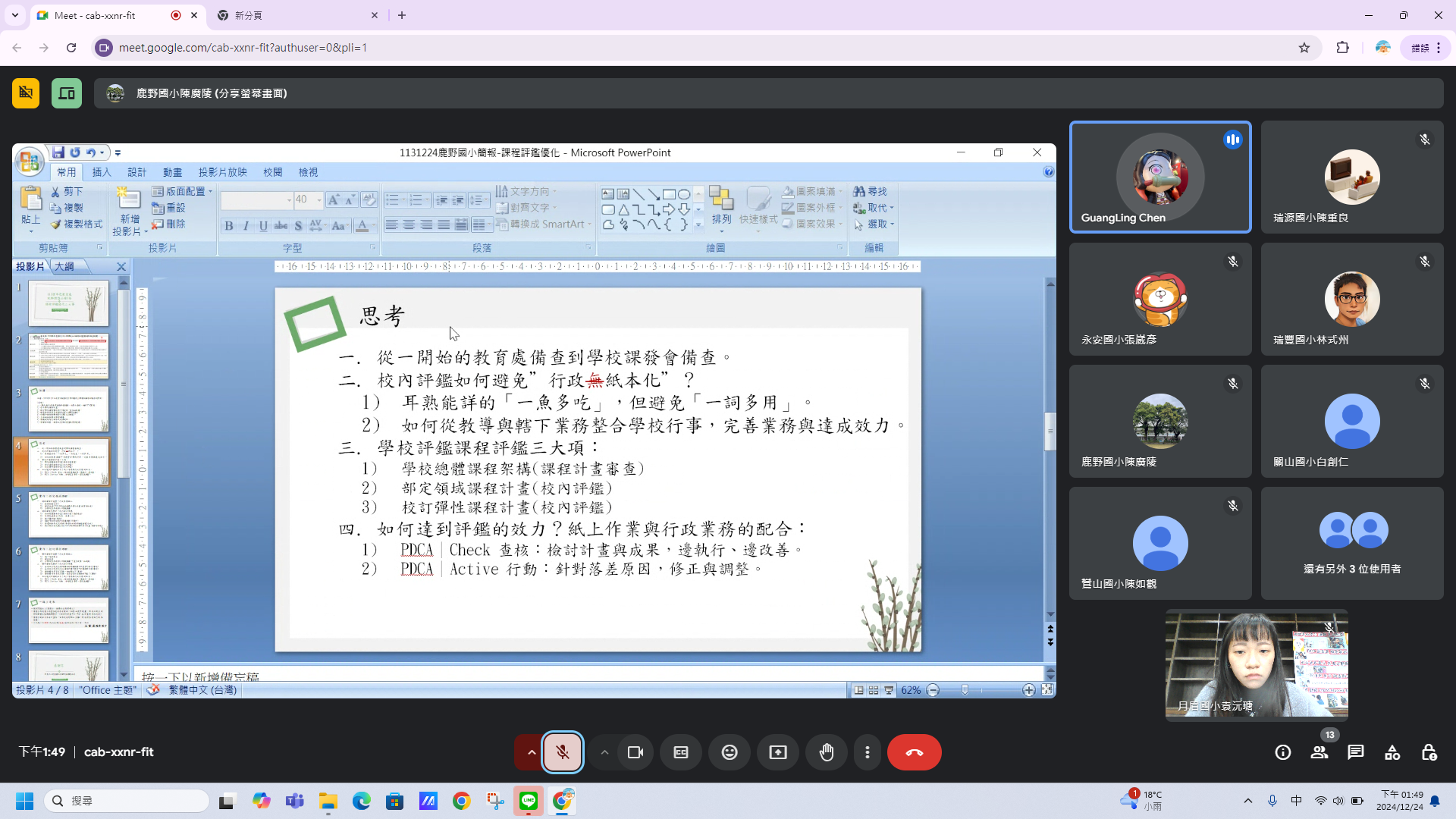Click the 重設 reset slide button
The height and width of the screenshot is (819, 1456).
[168, 207]
